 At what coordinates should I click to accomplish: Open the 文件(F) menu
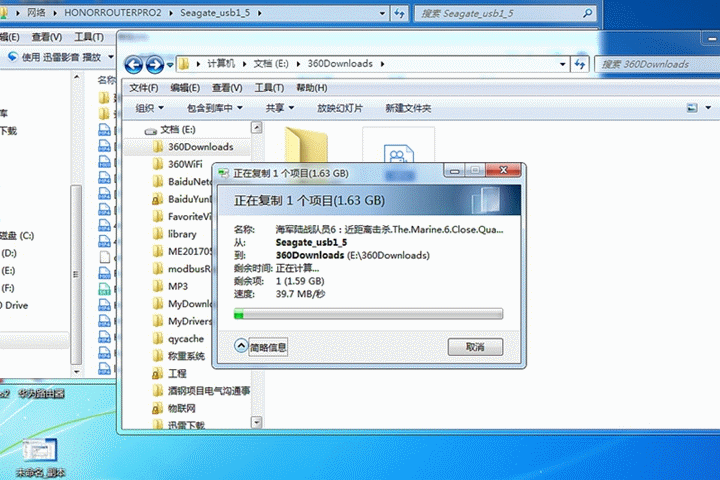coord(143,88)
